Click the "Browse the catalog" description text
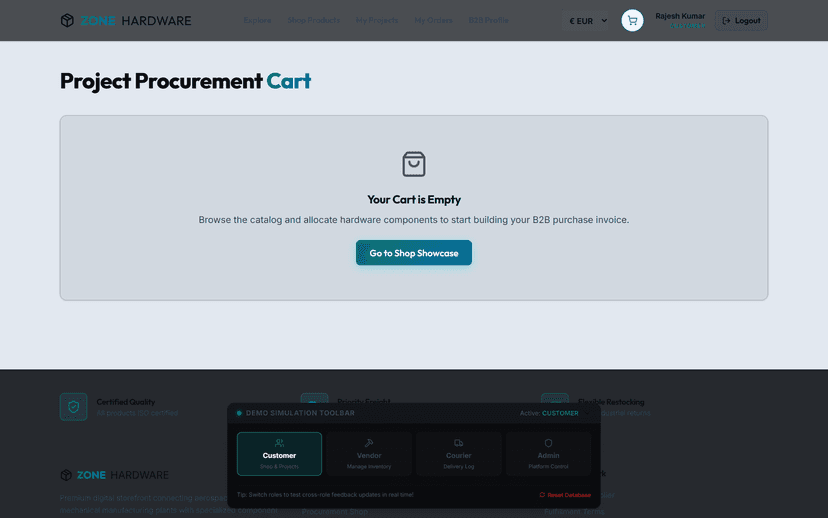 414,220
